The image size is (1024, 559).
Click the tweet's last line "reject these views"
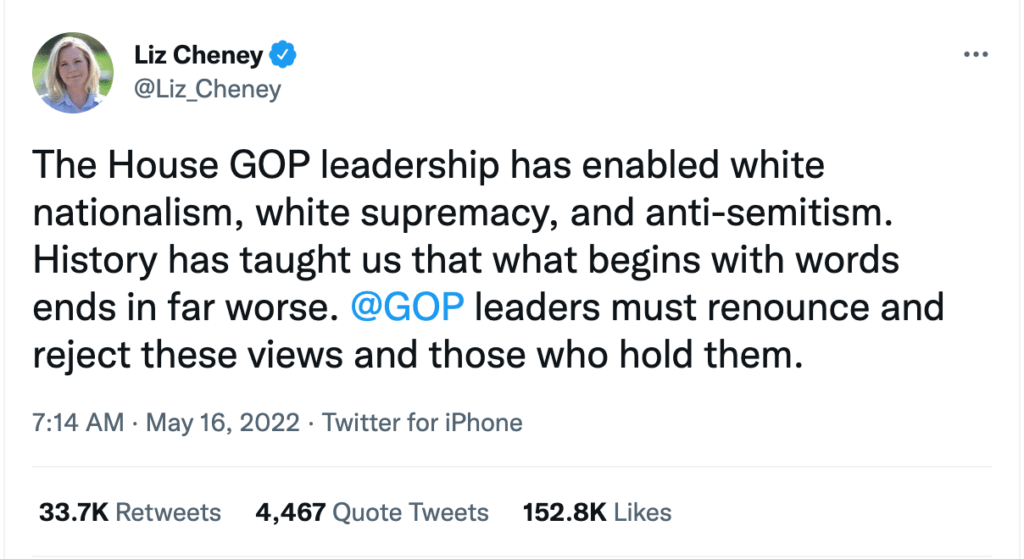(x=418, y=352)
